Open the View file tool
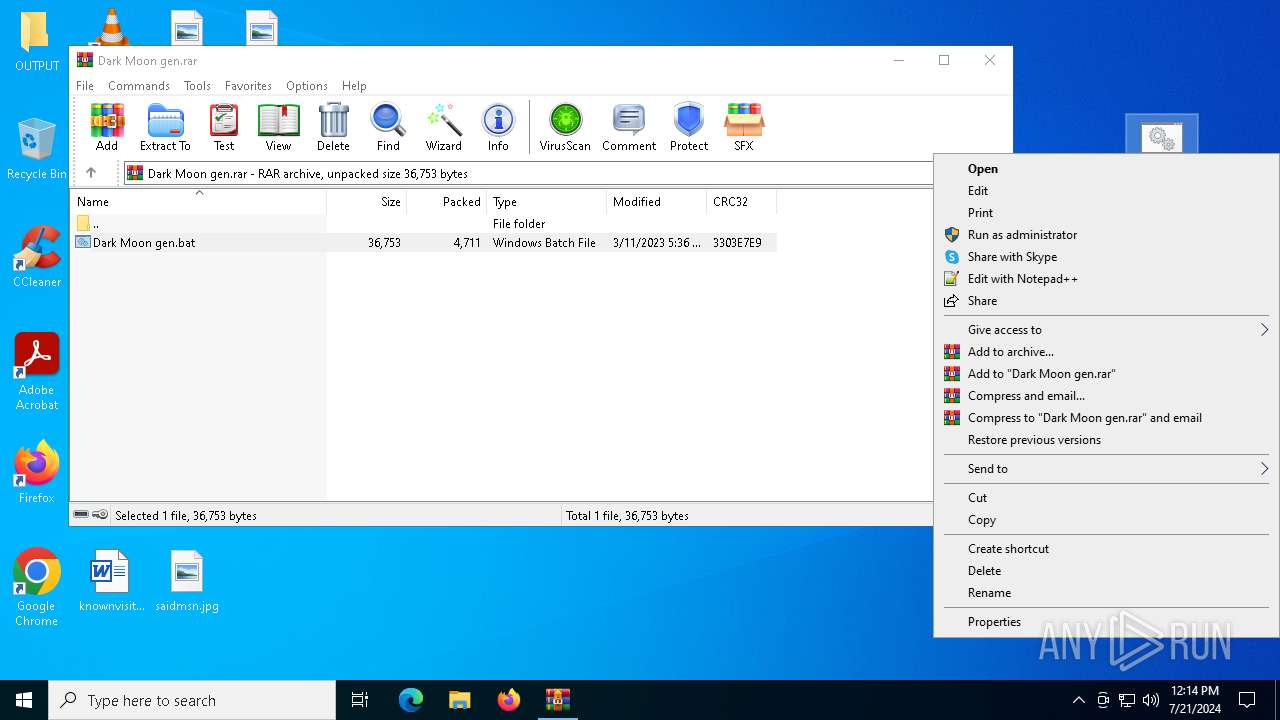Viewport: 1280px width, 720px height. click(278, 127)
